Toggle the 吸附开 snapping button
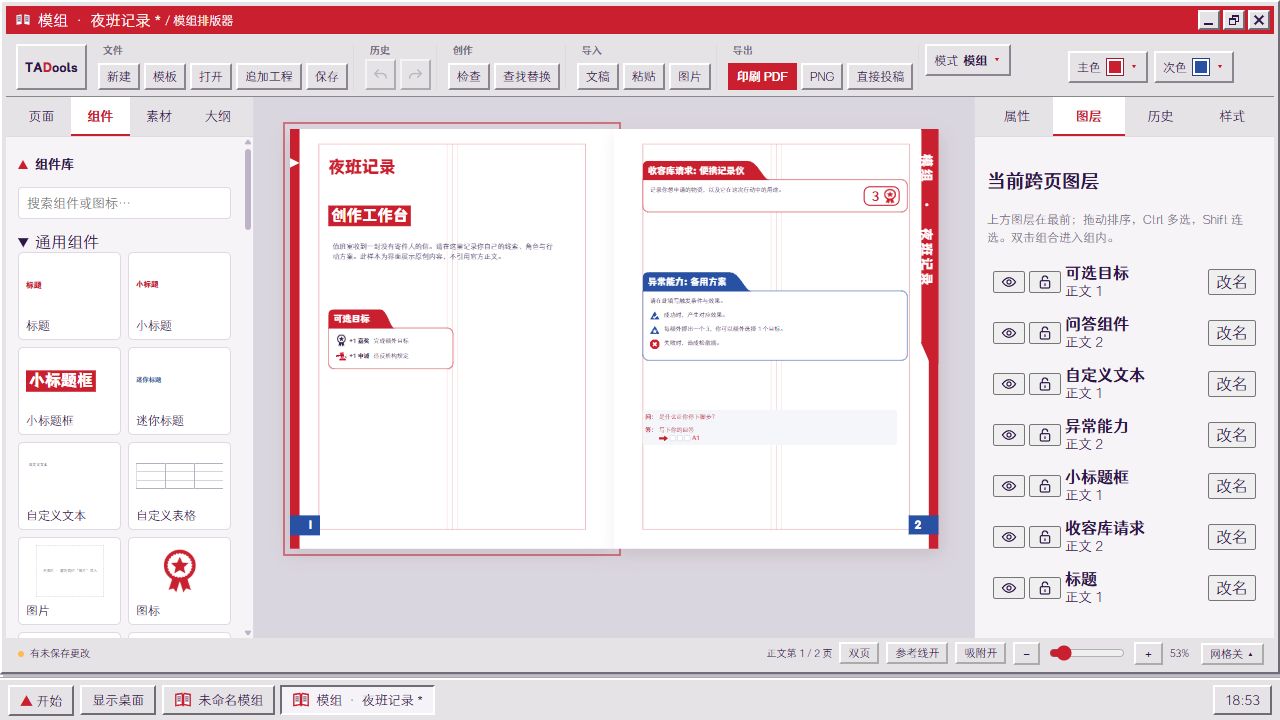 coord(981,653)
